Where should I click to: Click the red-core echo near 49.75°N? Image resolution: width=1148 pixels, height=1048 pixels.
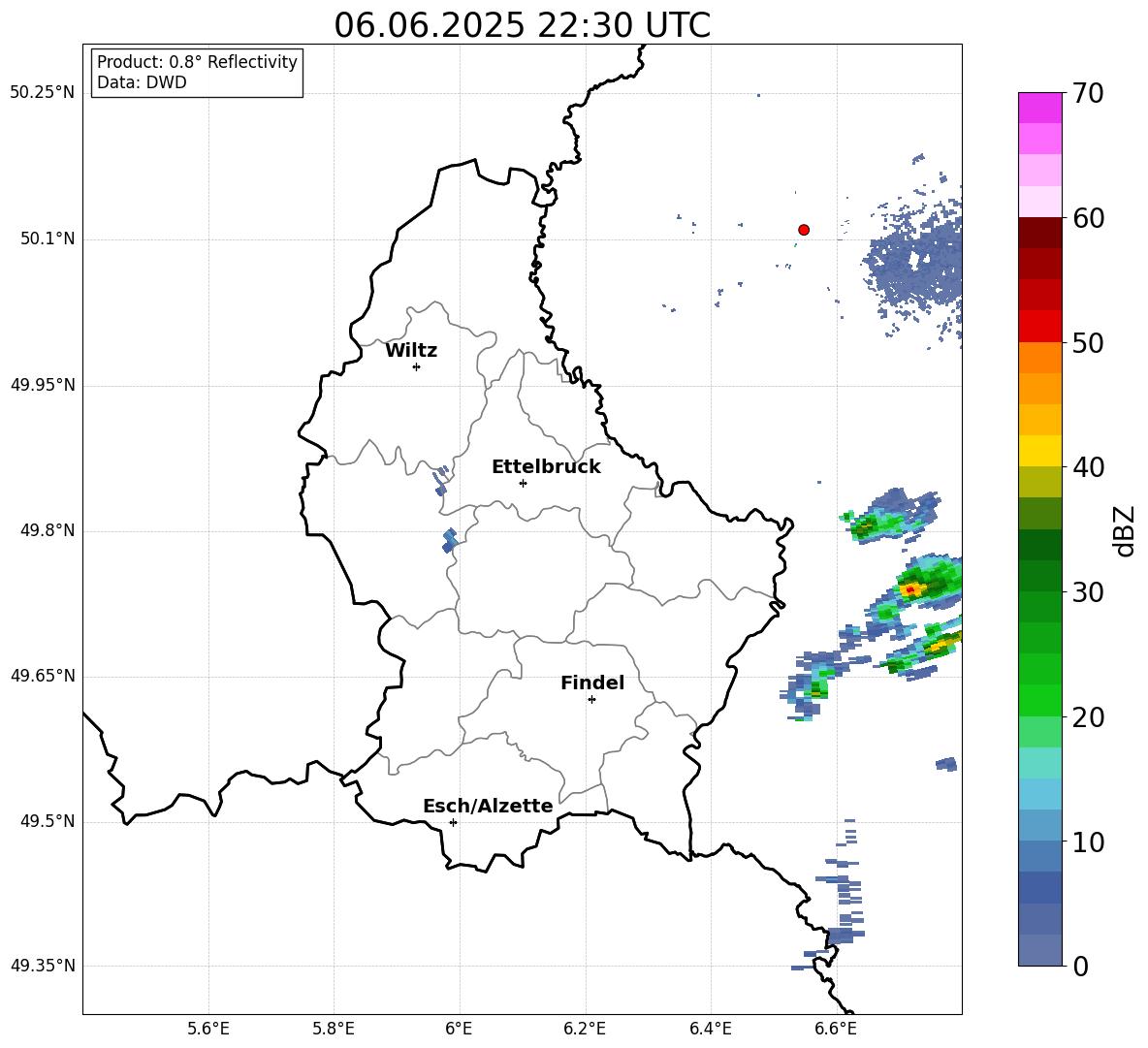pyautogui.click(x=910, y=589)
